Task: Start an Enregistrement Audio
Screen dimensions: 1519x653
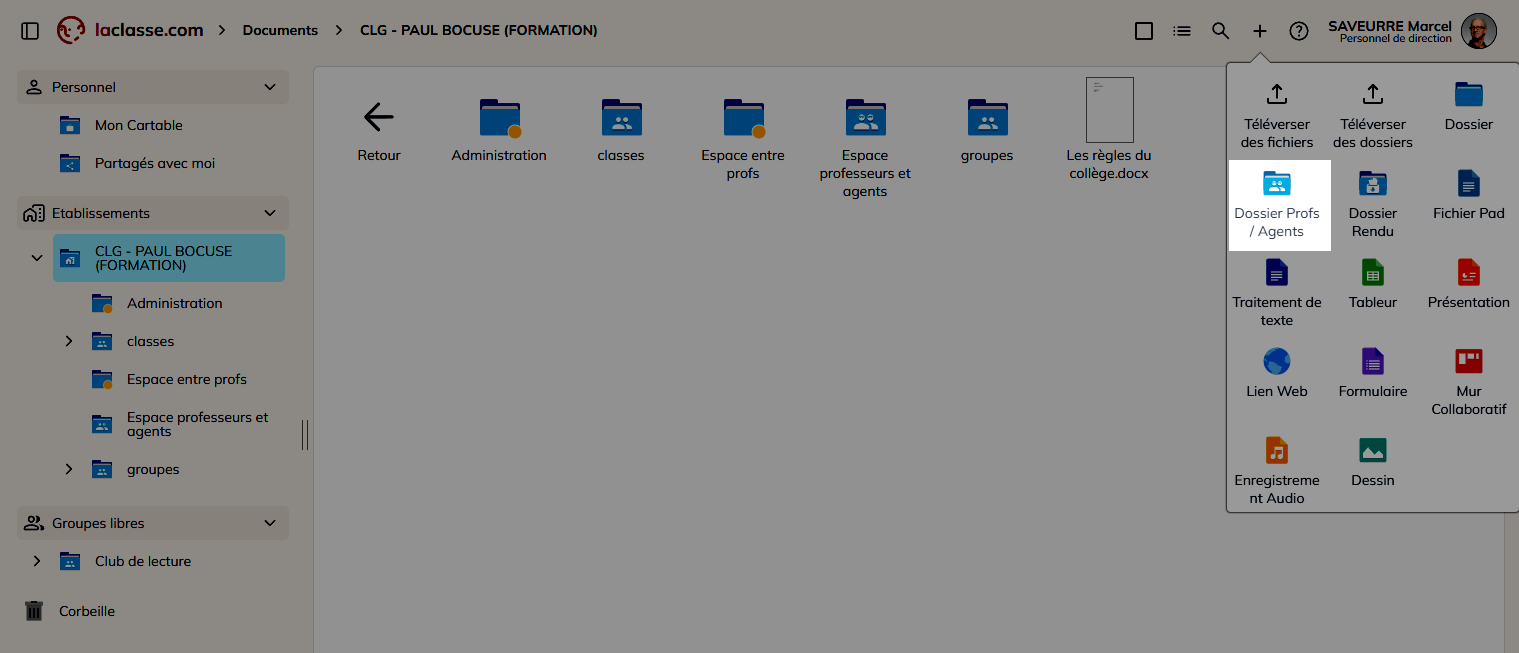Action: point(1277,471)
